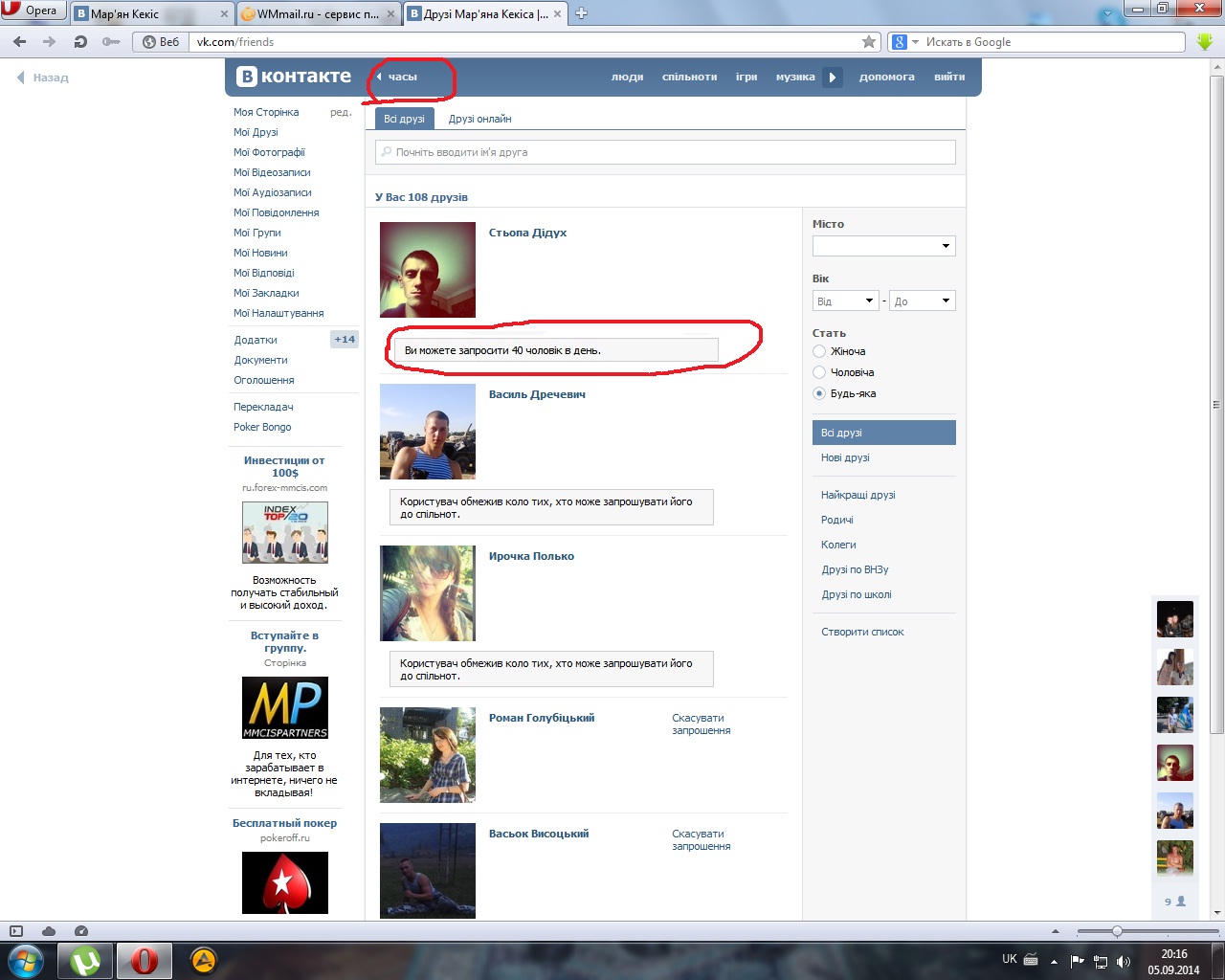Switch to the WMmail.ru browser tab
This screenshot has height=980, width=1225.
(318, 14)
